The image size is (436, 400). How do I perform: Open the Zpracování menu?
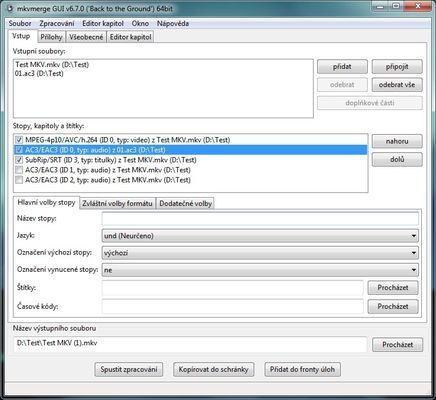coord(57,24)
